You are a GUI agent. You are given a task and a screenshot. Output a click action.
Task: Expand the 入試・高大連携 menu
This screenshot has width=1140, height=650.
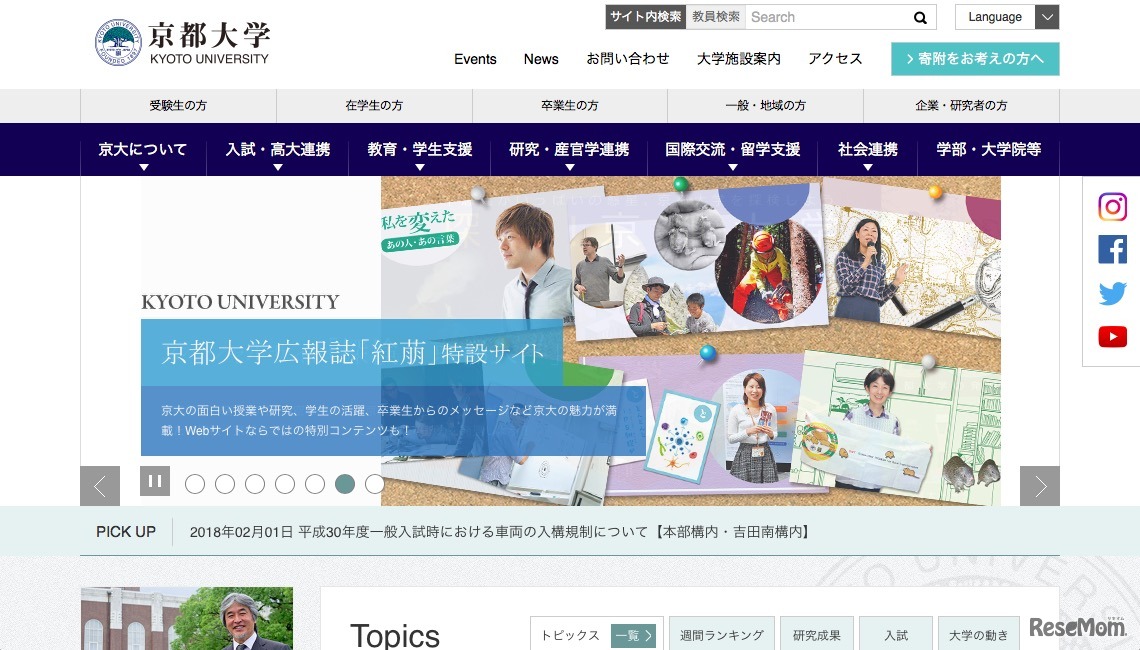point(278,150)
